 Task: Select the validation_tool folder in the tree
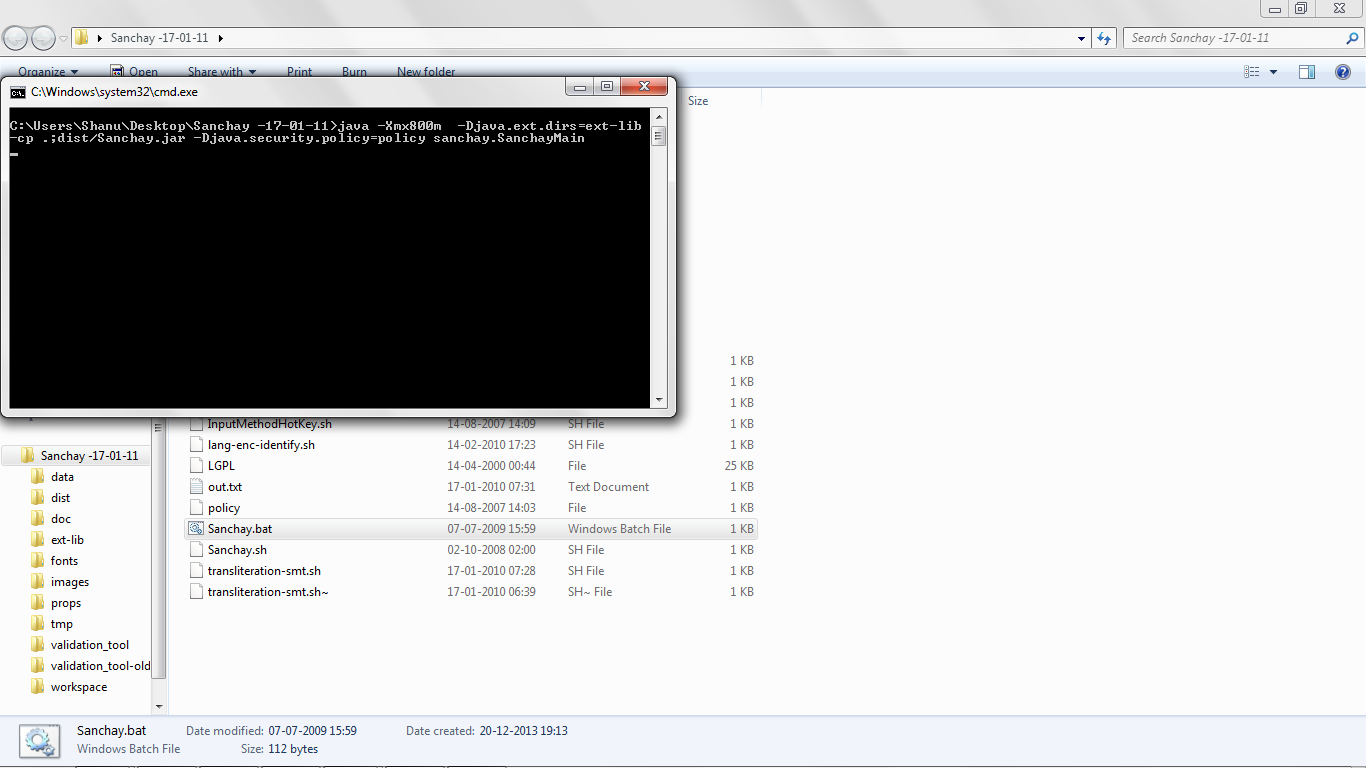pyautogui.click(x=90, y=645)
